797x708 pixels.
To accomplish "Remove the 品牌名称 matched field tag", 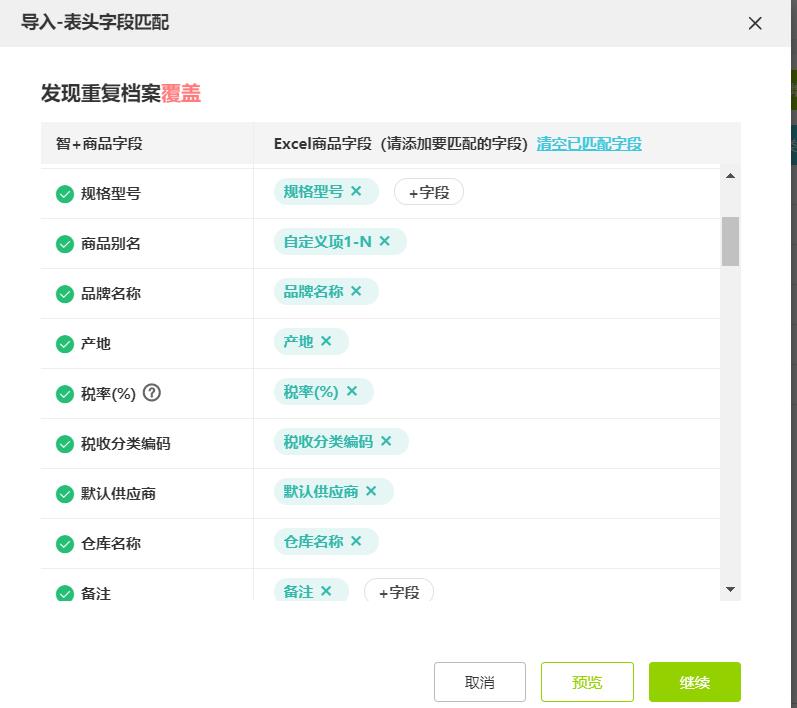I will pos(356,291).
